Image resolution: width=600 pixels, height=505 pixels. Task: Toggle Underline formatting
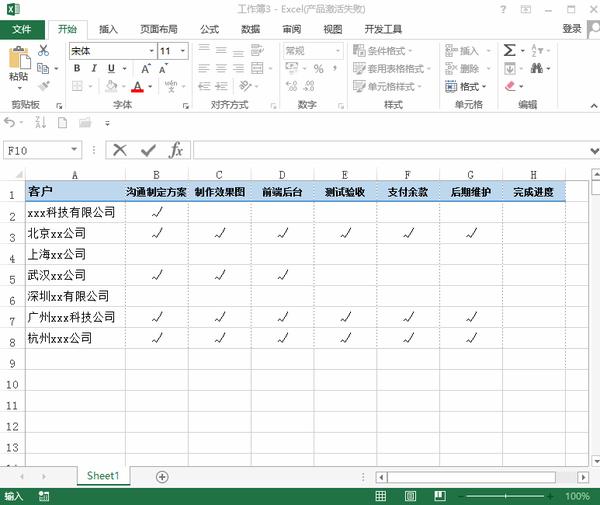[x=111, y=68]
